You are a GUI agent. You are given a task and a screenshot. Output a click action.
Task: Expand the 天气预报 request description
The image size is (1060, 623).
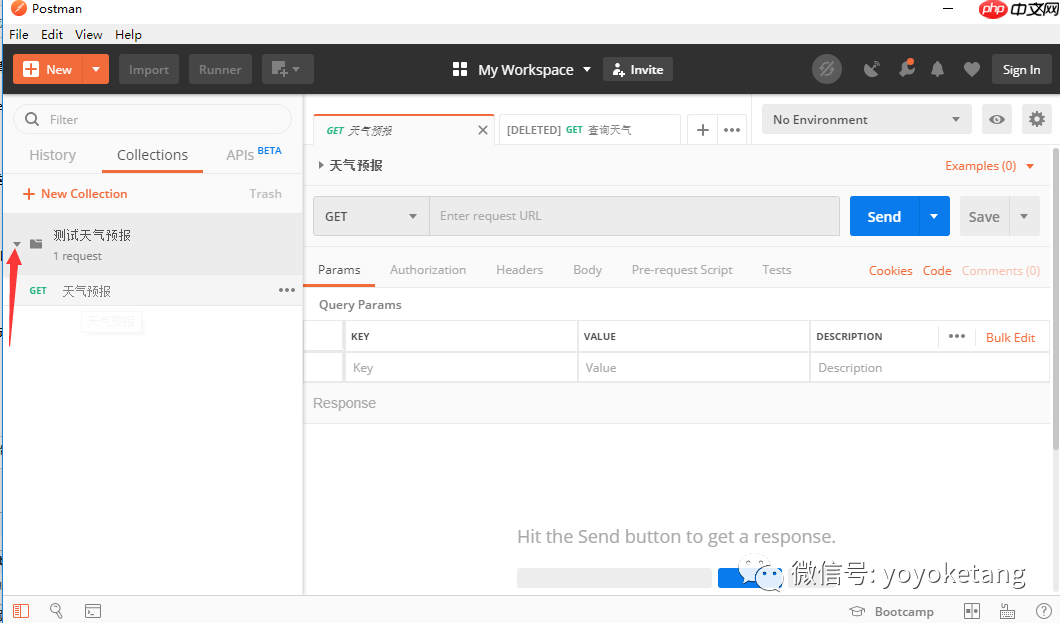pyautogui.click(x=321, y=165)
